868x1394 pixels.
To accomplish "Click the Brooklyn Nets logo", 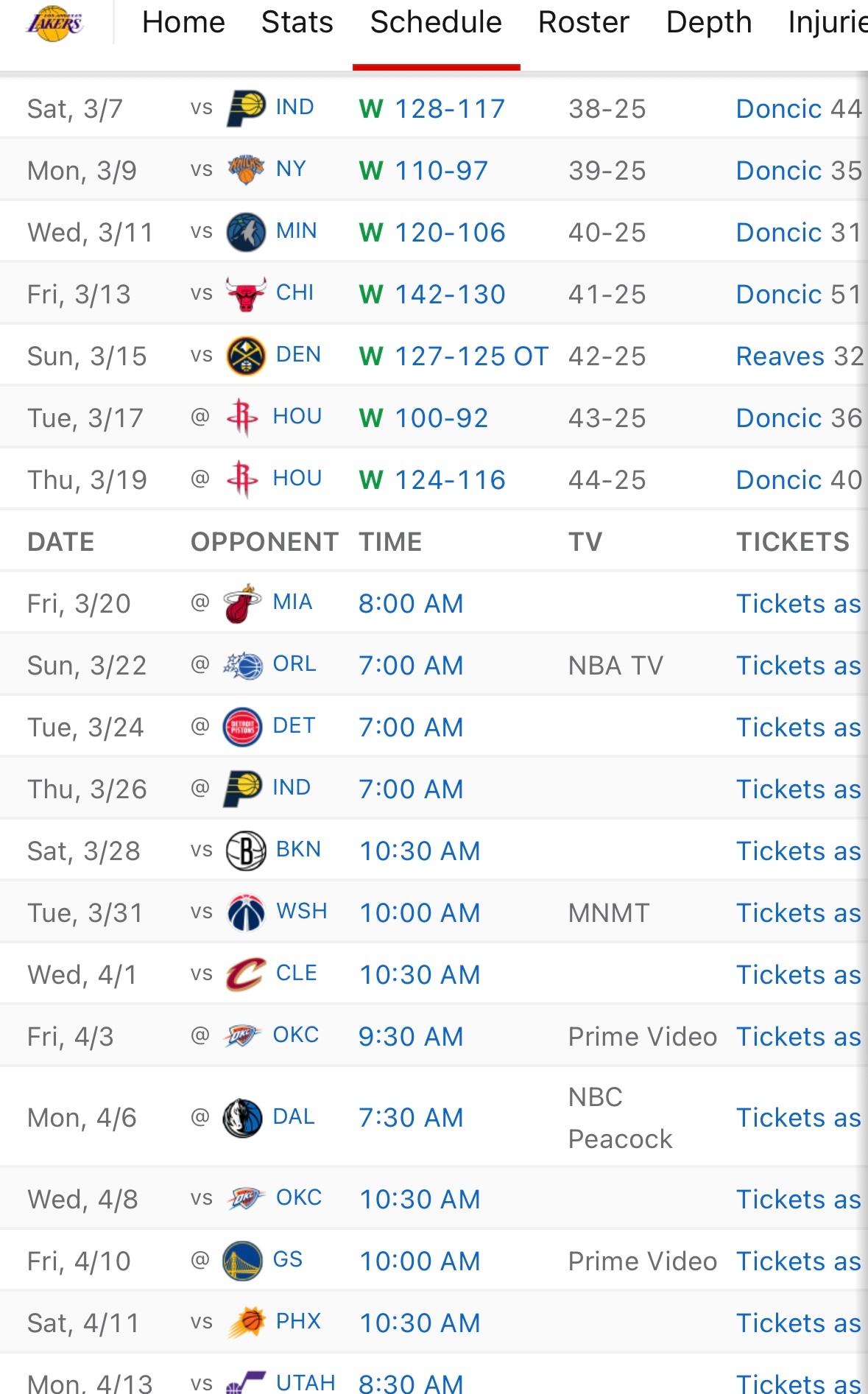I will [246, 851].
